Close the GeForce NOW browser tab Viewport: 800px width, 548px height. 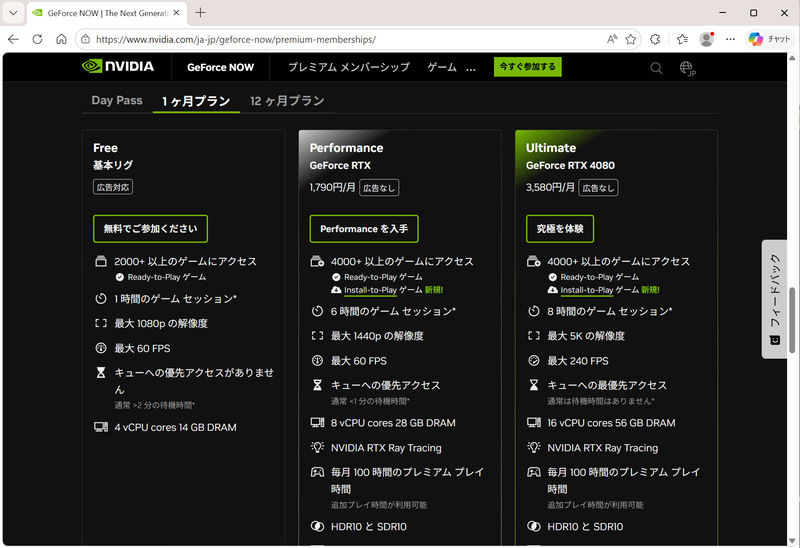click(176, 13)
